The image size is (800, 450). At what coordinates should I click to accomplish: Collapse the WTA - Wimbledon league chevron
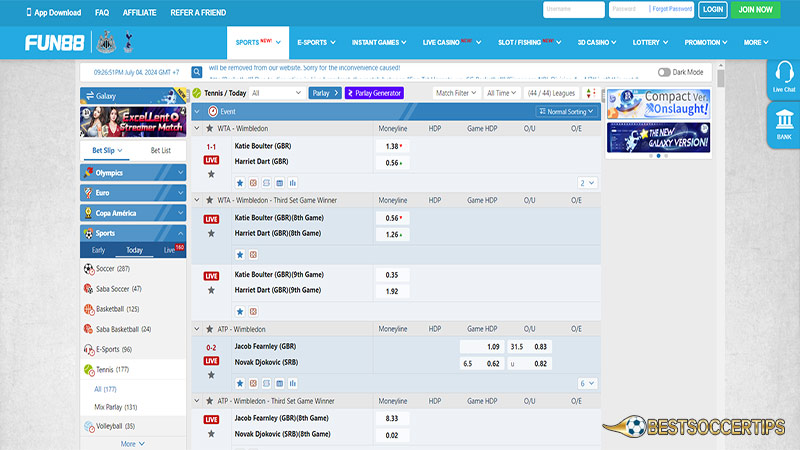(x=197, y=129)
